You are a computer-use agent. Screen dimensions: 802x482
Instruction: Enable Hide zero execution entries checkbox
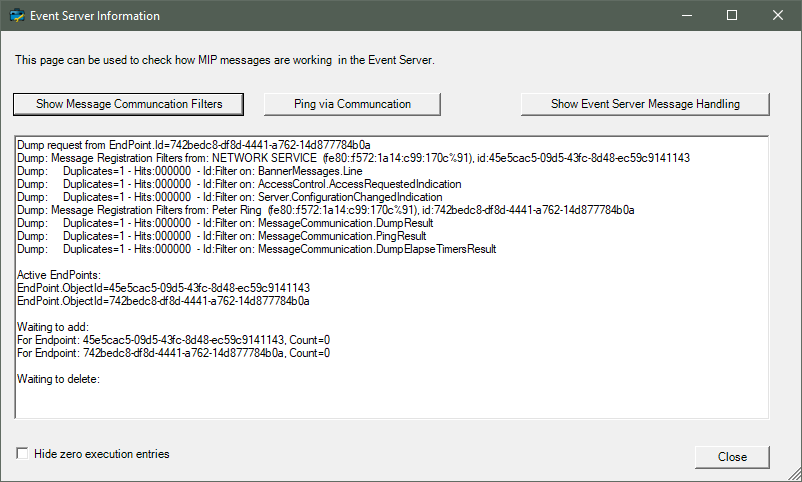tap(22, 453)
